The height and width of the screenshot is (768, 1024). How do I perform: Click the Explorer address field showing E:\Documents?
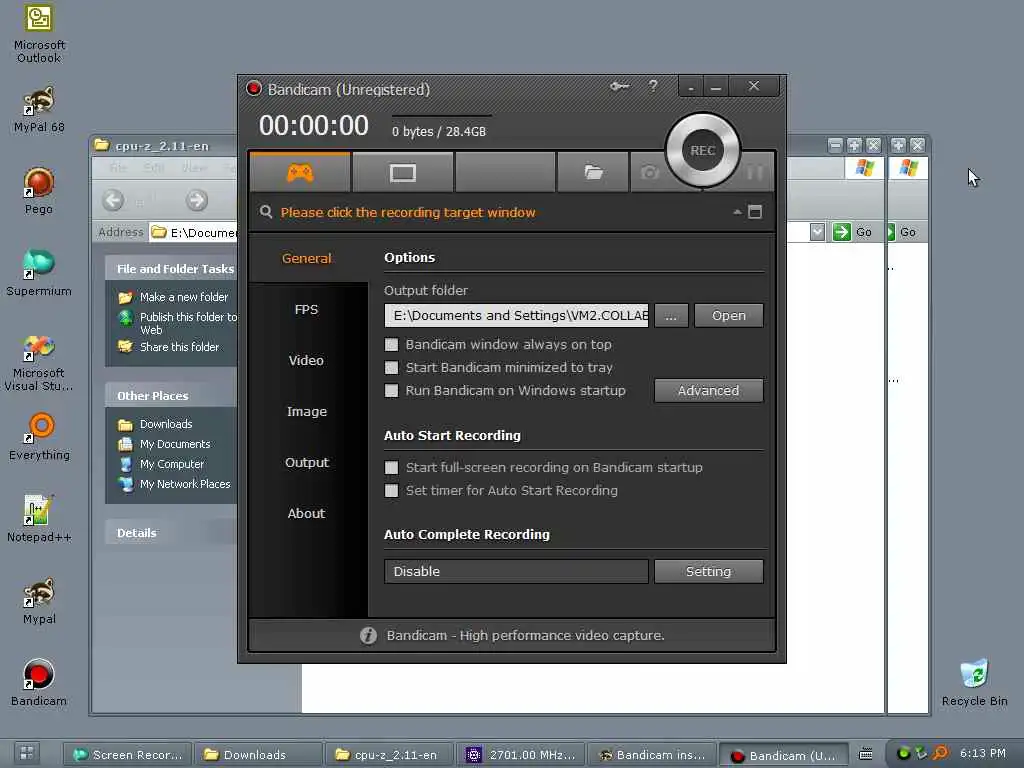click(195, 232)
